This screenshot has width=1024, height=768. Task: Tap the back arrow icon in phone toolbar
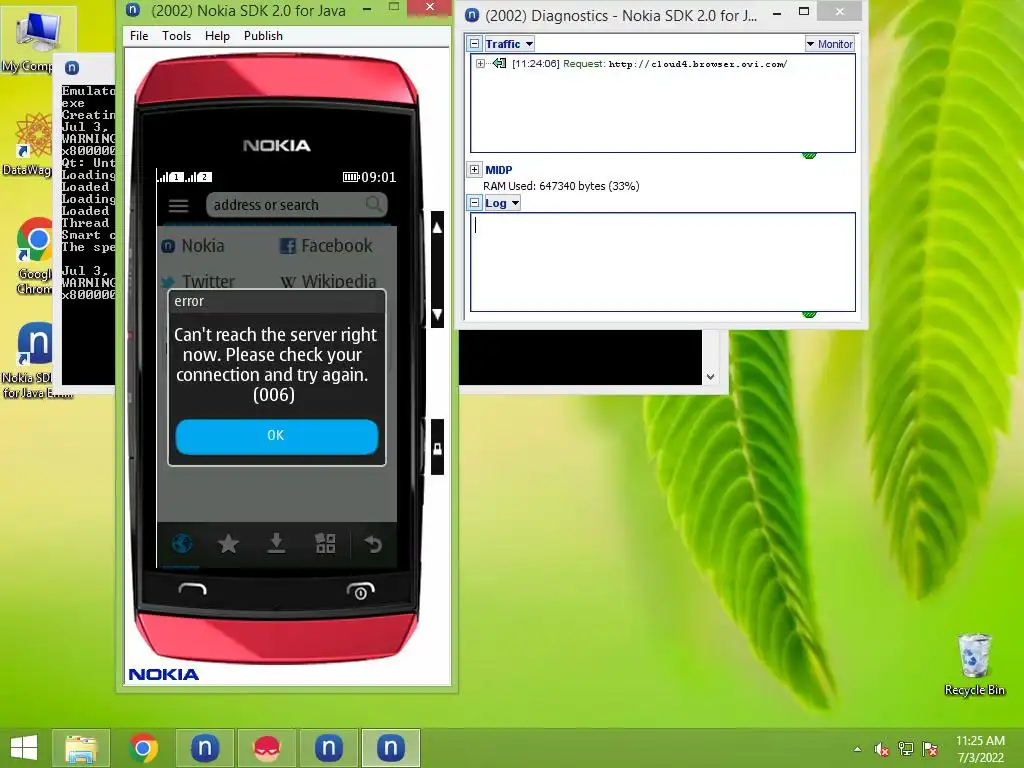click(x=373, y=543)
